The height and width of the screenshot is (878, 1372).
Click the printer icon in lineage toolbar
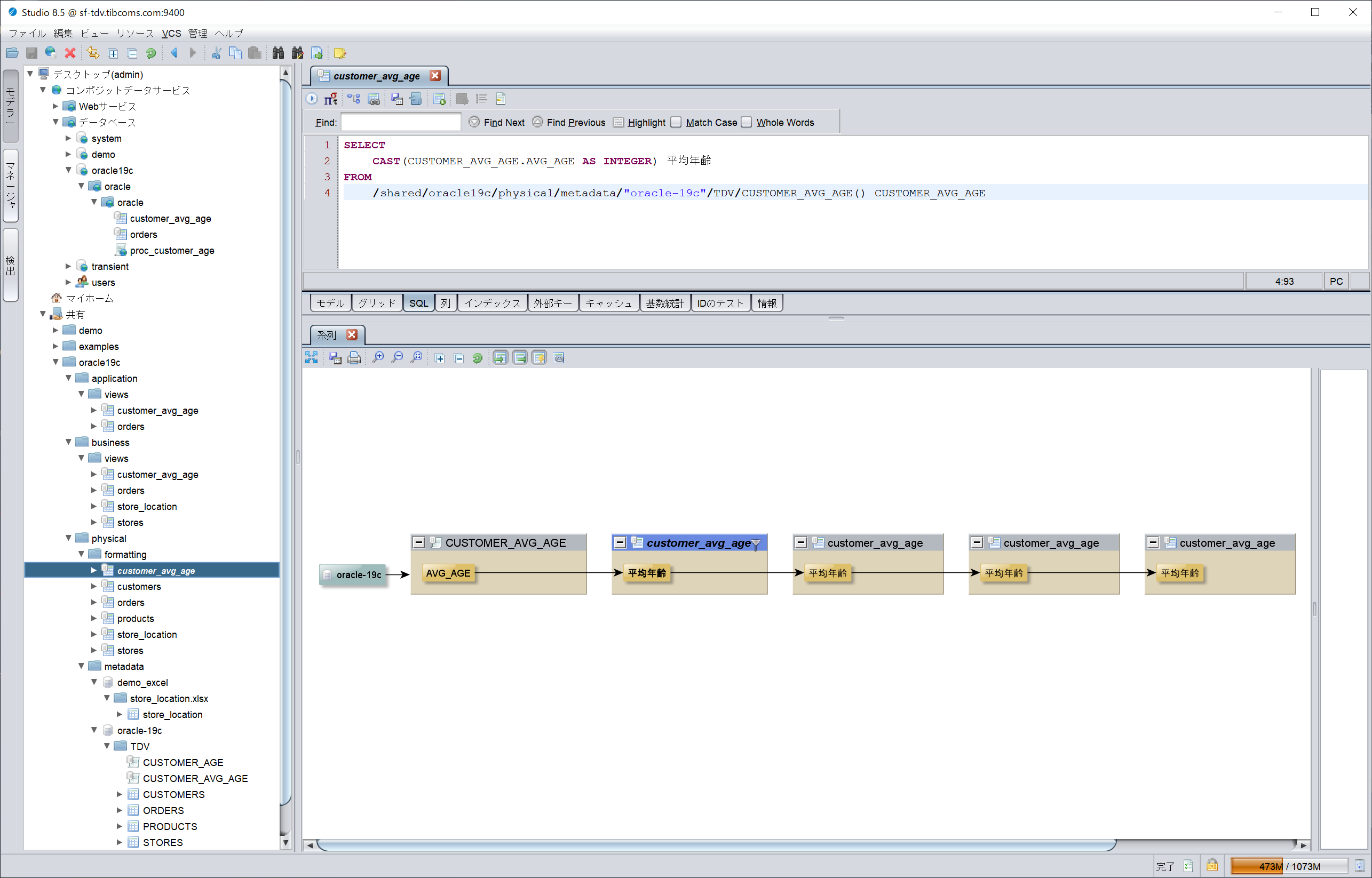354,357
